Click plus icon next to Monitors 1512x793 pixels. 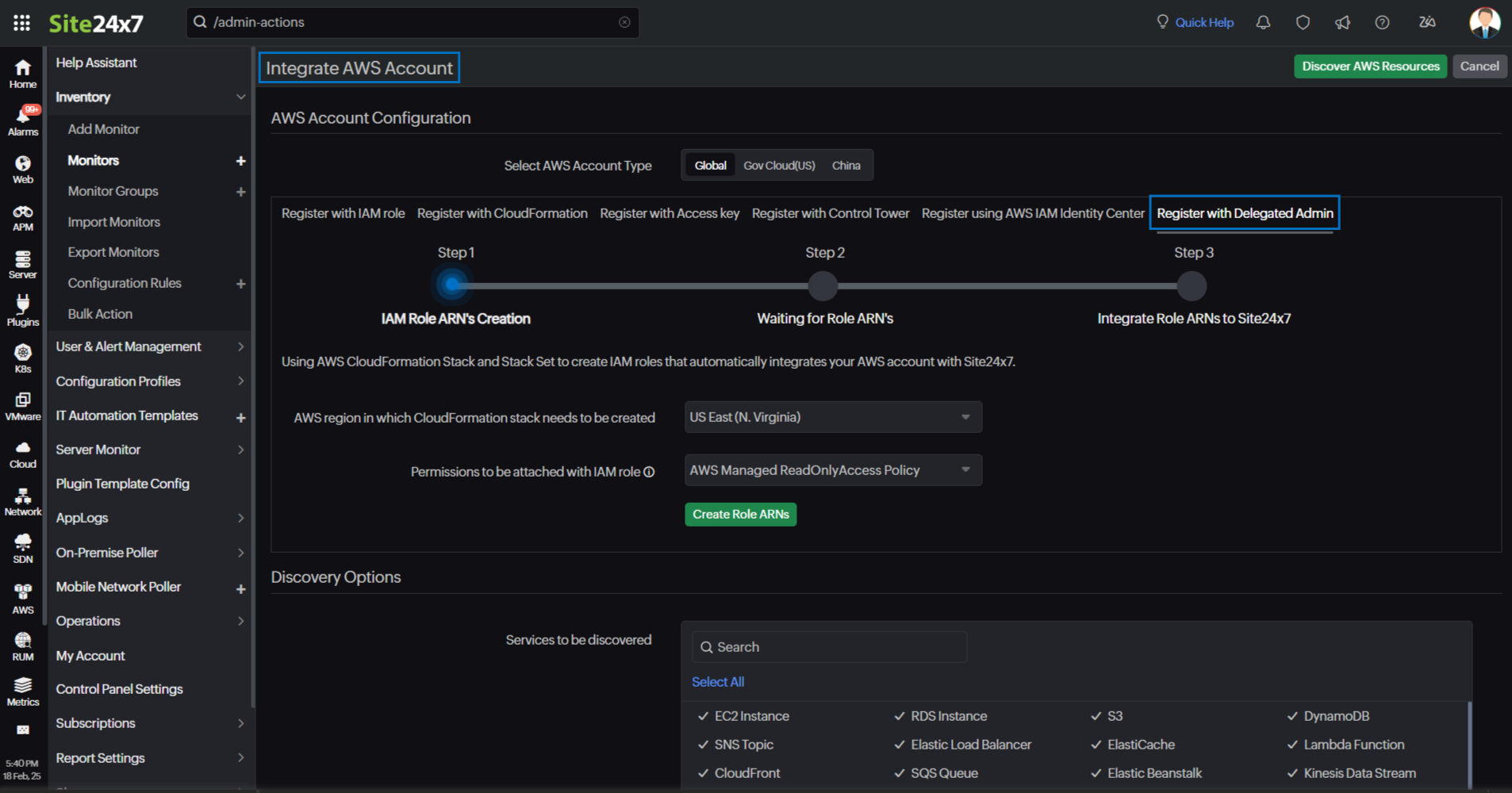click(240, 161)
